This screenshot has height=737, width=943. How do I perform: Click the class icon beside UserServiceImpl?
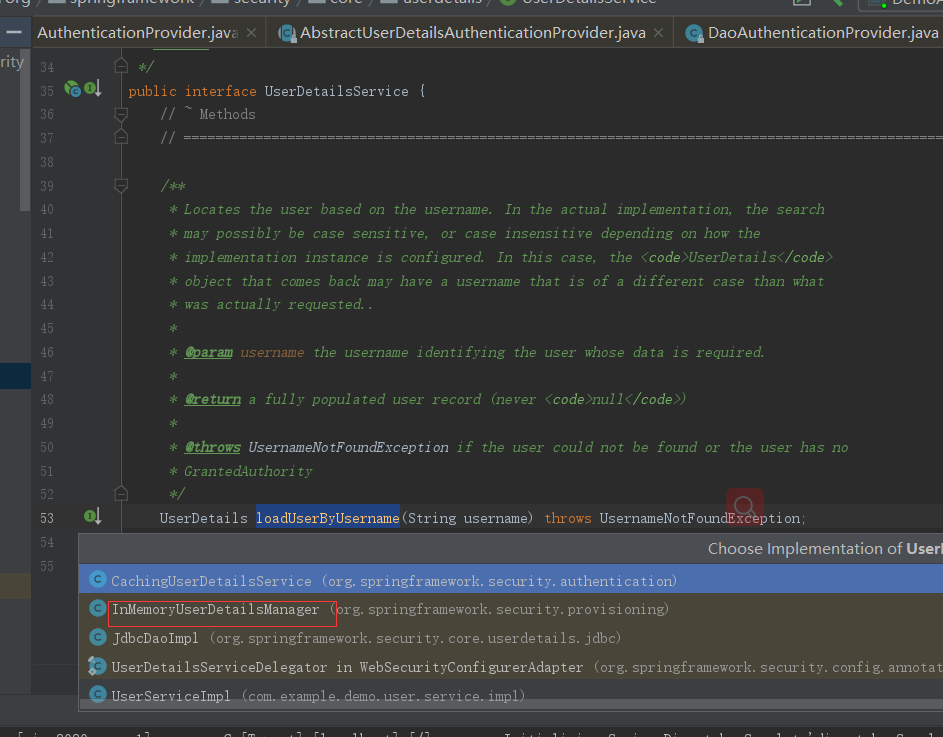[97, 694]
